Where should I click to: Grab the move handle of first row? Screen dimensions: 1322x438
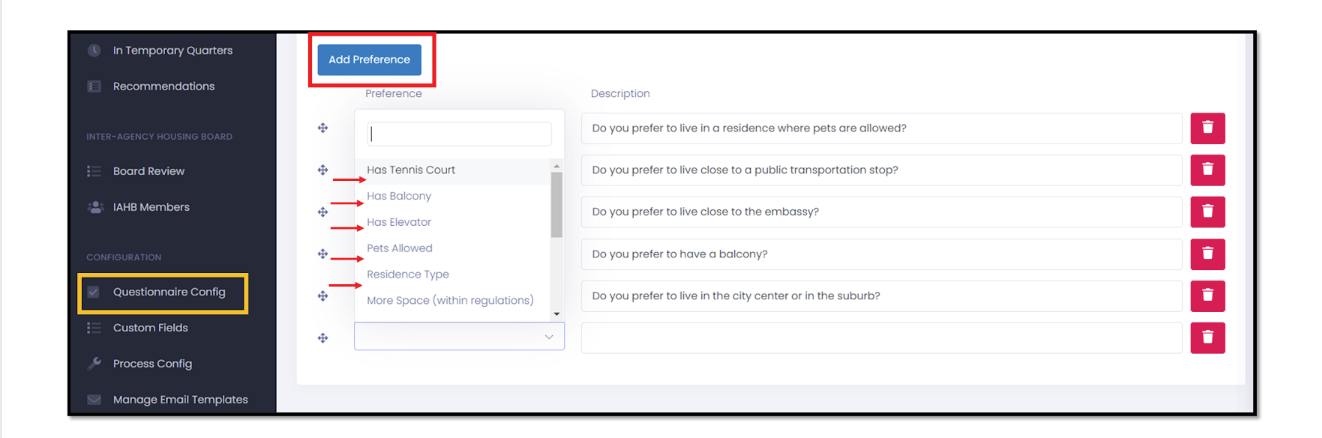pyautogui.click(x=323, y=128)
